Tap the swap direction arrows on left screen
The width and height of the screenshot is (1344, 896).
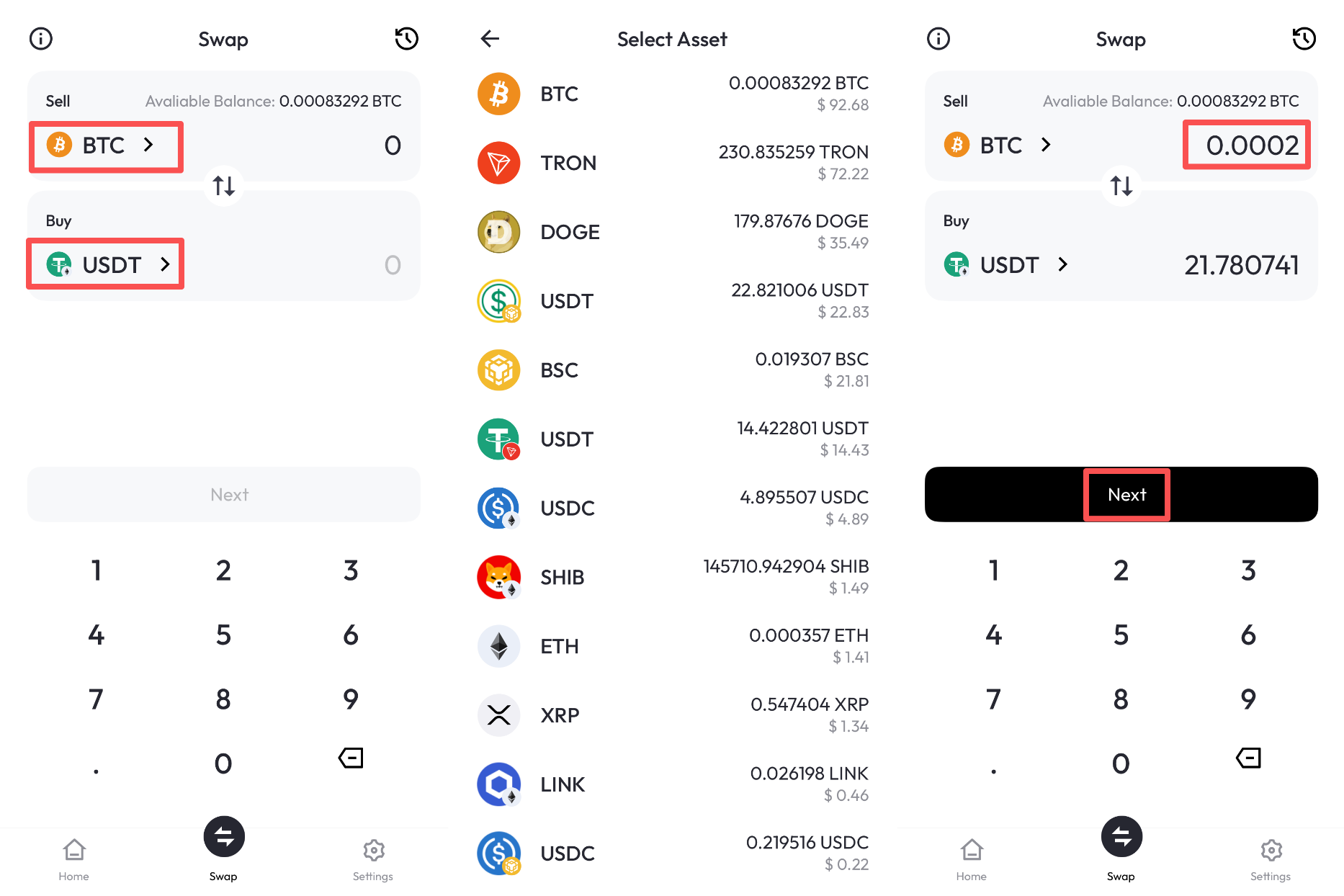click(224, 186)
